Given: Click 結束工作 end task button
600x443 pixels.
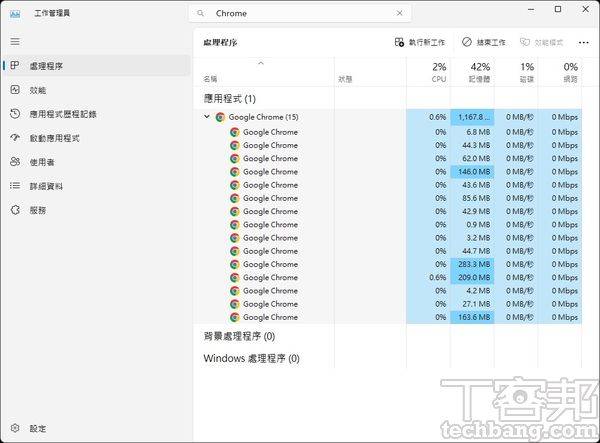Looking at the screenshot, I should pyautogui.click(x=484, y=42).
